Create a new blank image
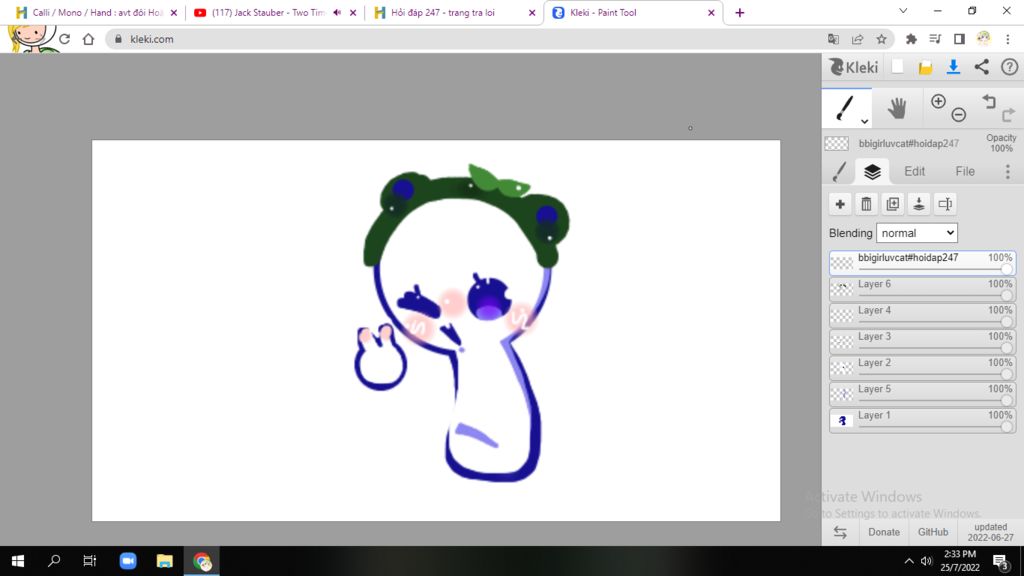 (898, 67)
